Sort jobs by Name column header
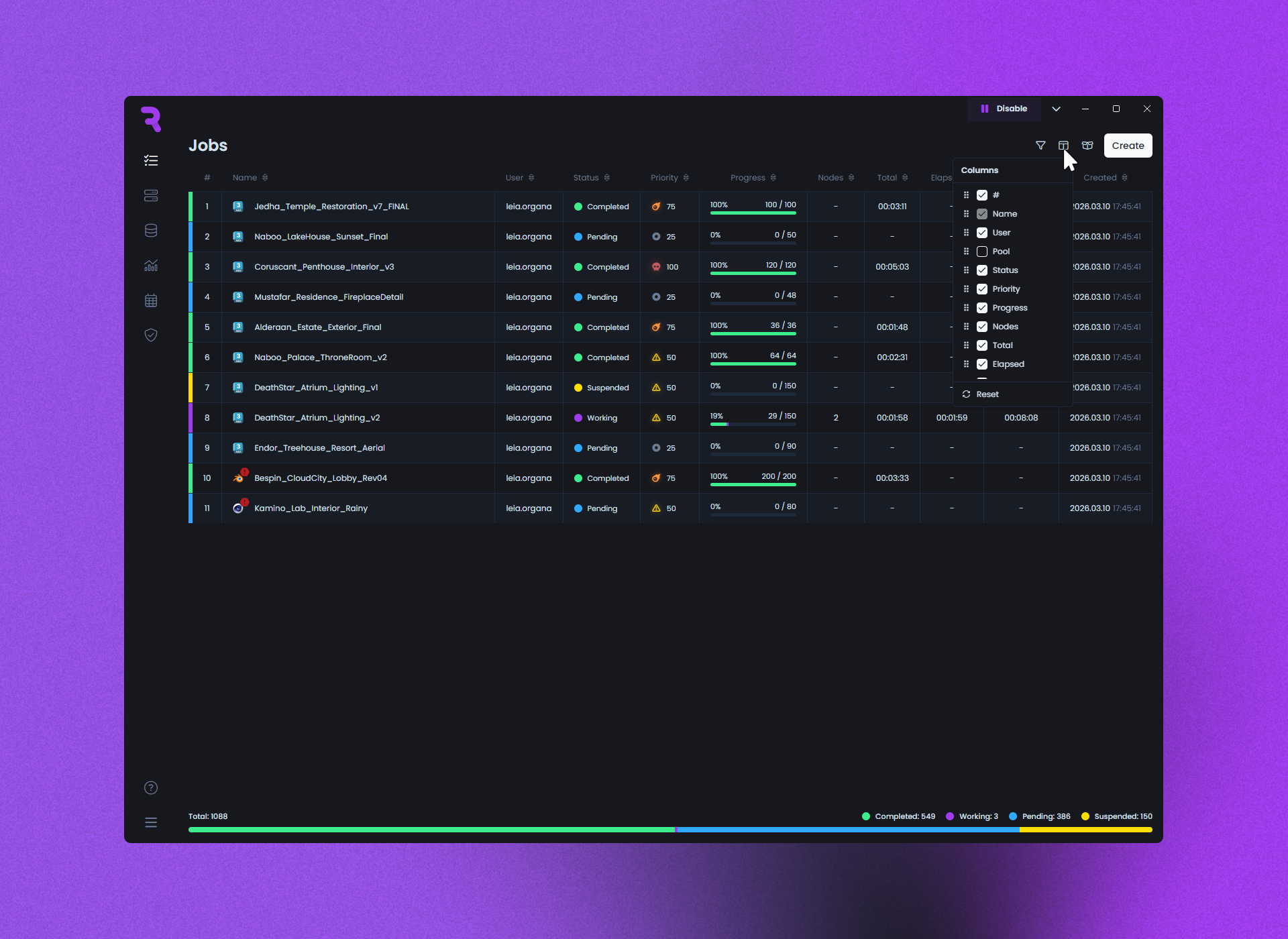 pyautogui.click(x=250, y=178)
